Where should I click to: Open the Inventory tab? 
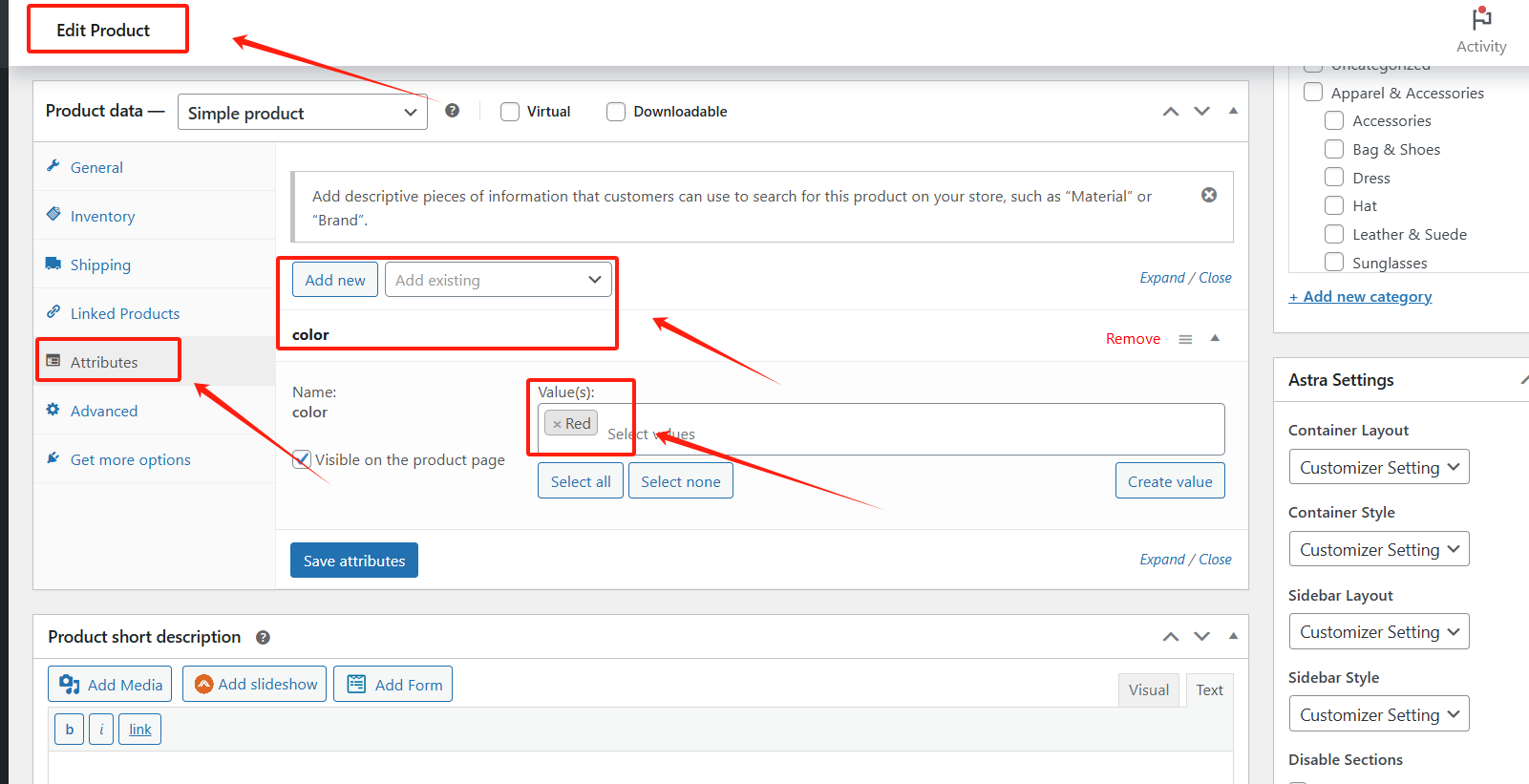[x=102, y=216]
